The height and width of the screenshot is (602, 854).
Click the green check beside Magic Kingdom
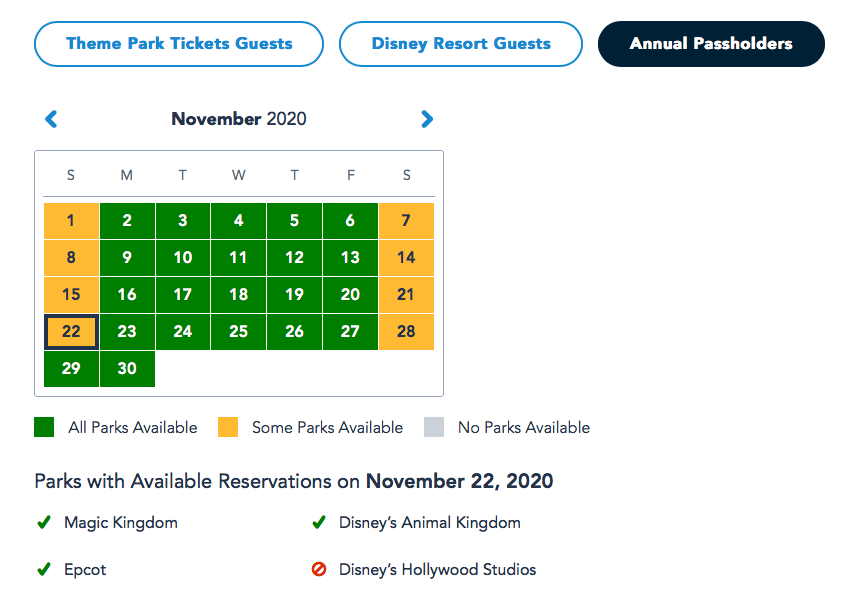(44, 522)
